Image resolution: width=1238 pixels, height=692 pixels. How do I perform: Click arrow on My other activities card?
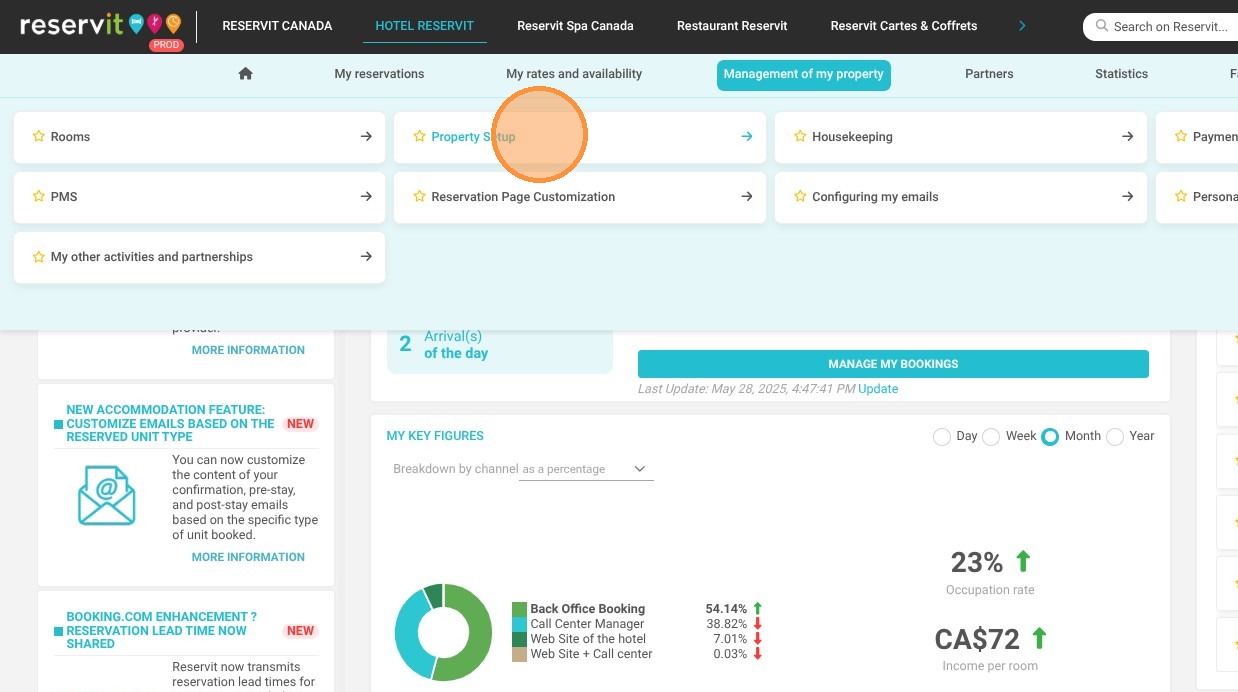[366, 257]
